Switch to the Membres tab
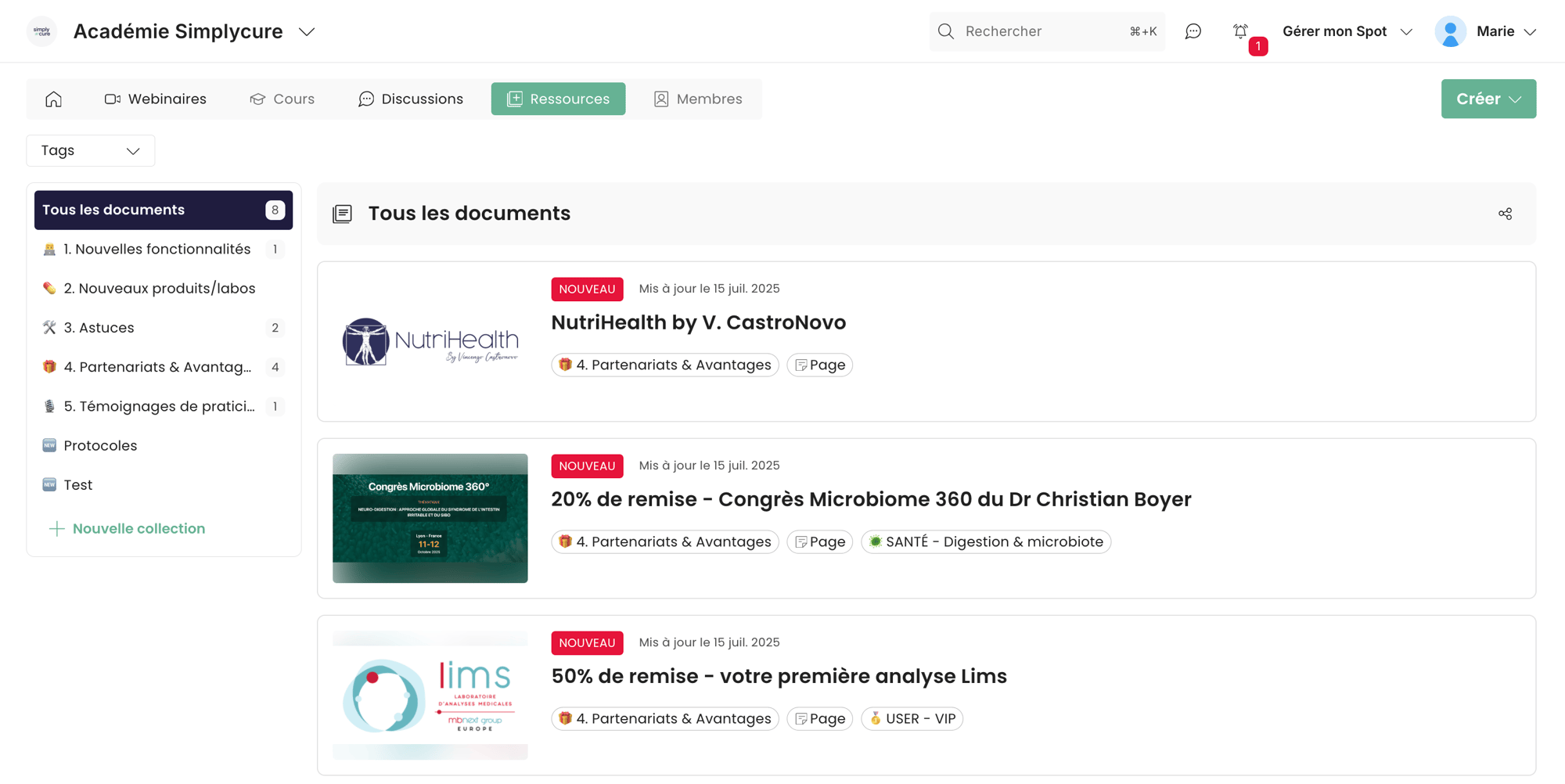 coord(698,99)
